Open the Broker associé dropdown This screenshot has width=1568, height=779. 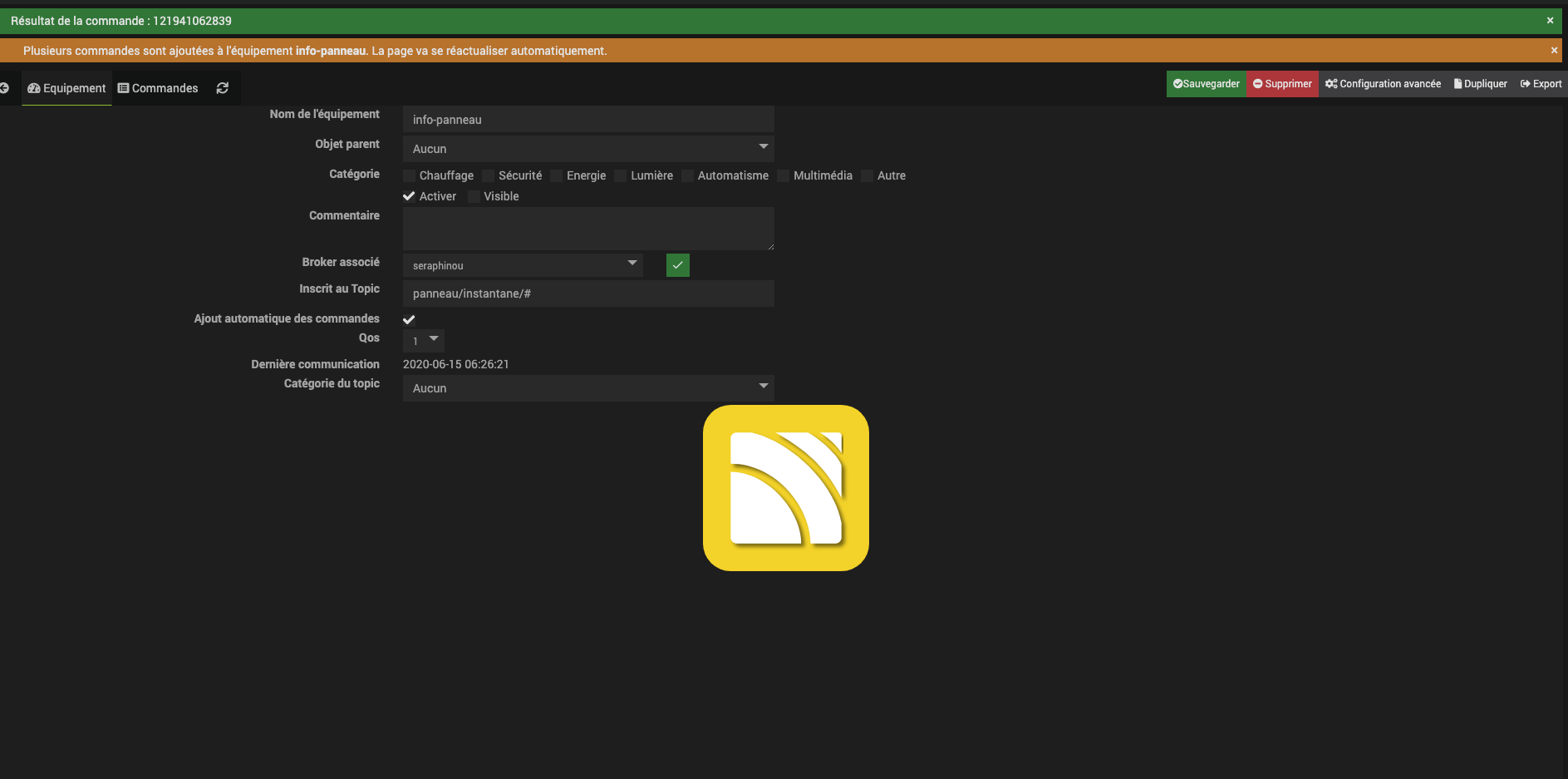coord(523,265)
